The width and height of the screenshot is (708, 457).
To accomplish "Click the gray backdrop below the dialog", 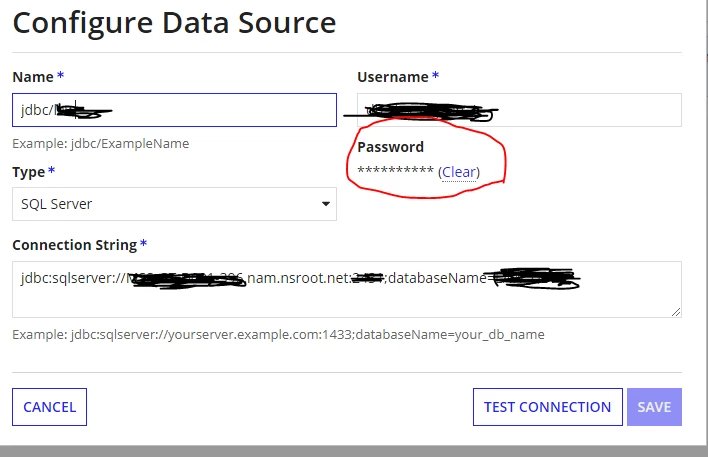I will [x=354, y=451].
